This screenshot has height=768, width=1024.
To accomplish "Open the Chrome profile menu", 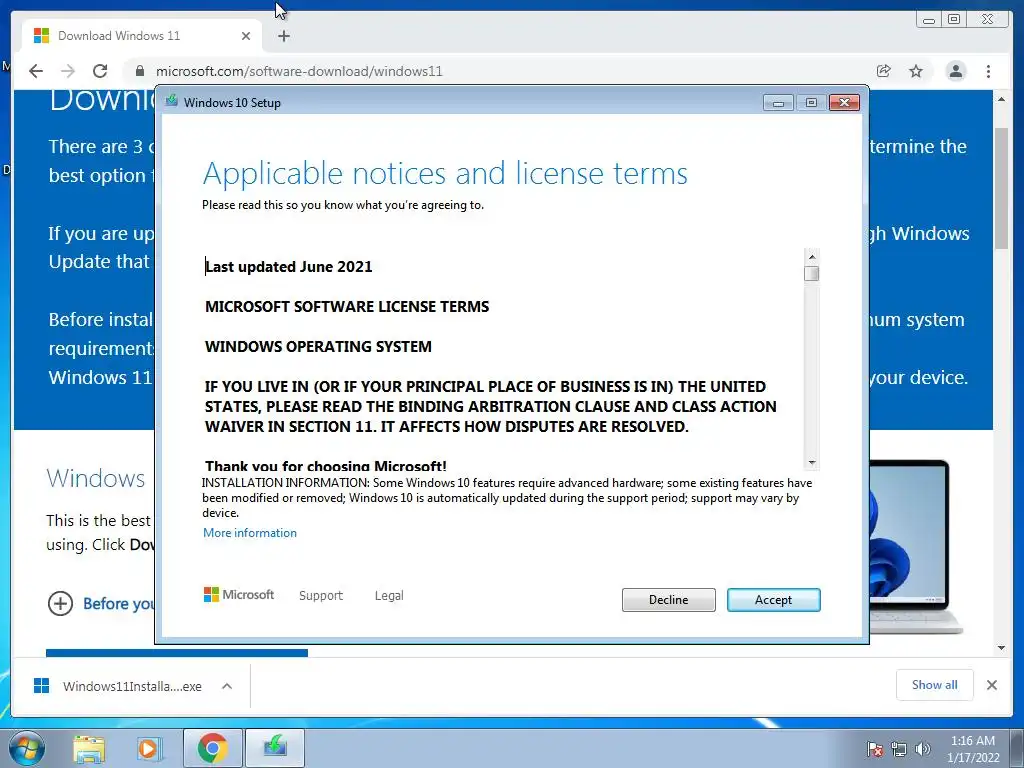I will [x=955, y=71].
